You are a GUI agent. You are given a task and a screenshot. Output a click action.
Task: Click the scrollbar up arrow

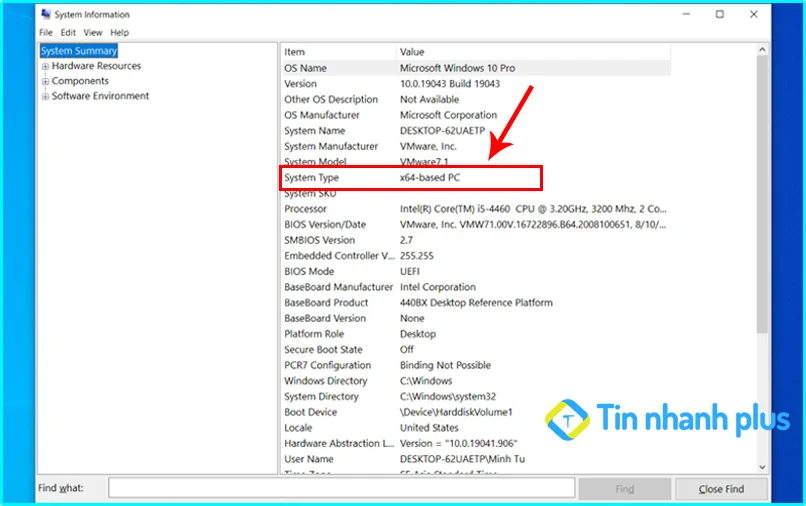pyautogui.click(x=762, y=50)
